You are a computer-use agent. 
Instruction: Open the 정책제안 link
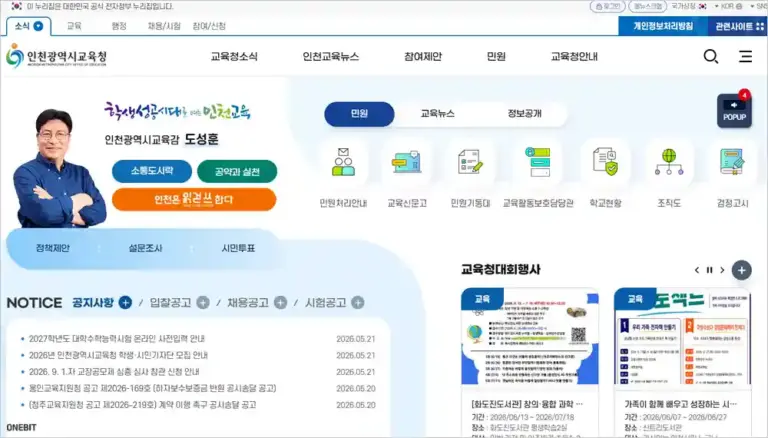52,248
